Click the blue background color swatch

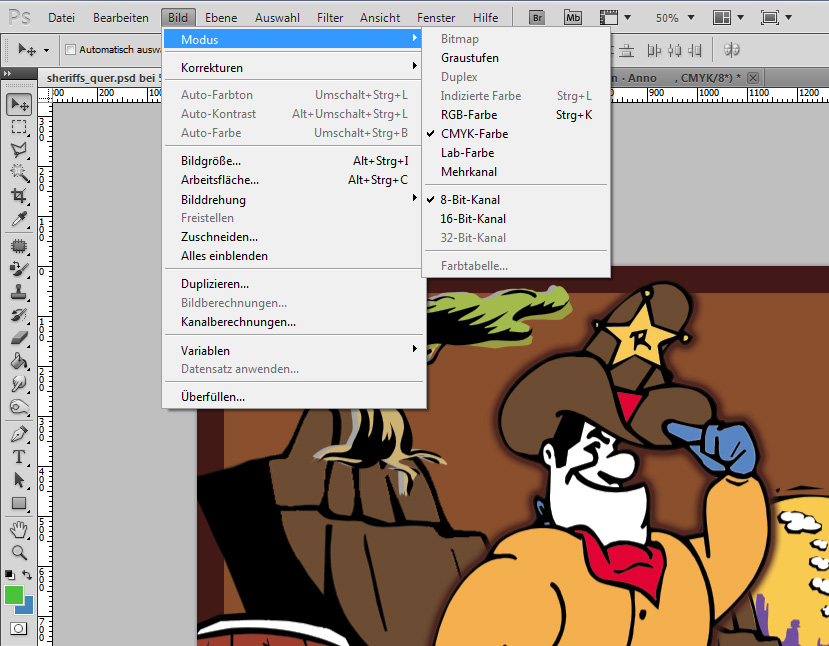28,607
